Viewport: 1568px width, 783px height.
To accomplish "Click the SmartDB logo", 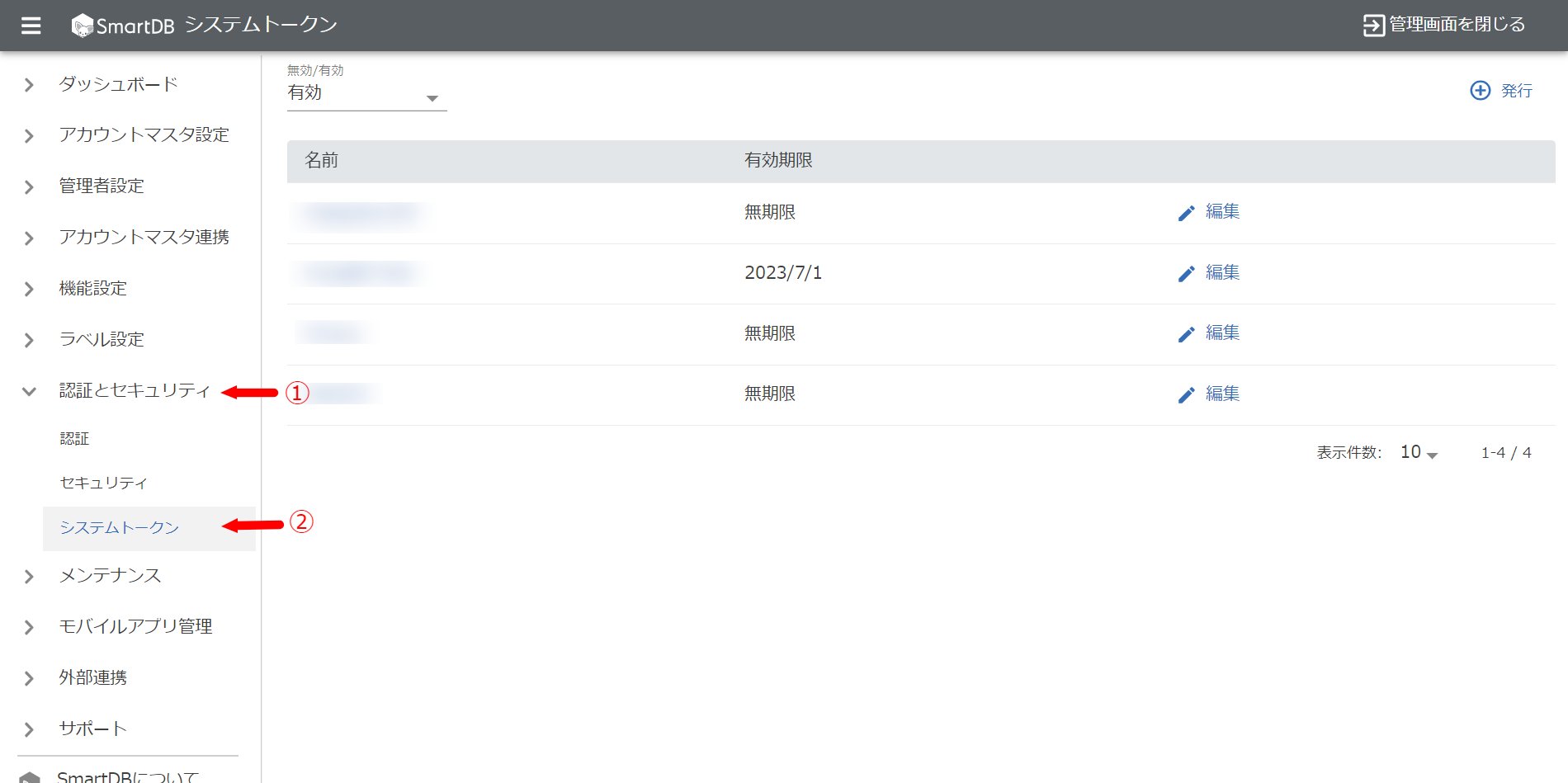I will coord(122,26).
